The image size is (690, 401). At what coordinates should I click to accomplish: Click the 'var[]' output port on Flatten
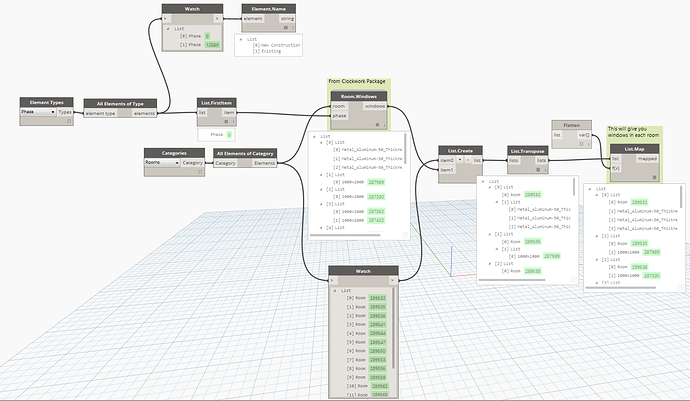pyautogui.click(x=584, y=135)
